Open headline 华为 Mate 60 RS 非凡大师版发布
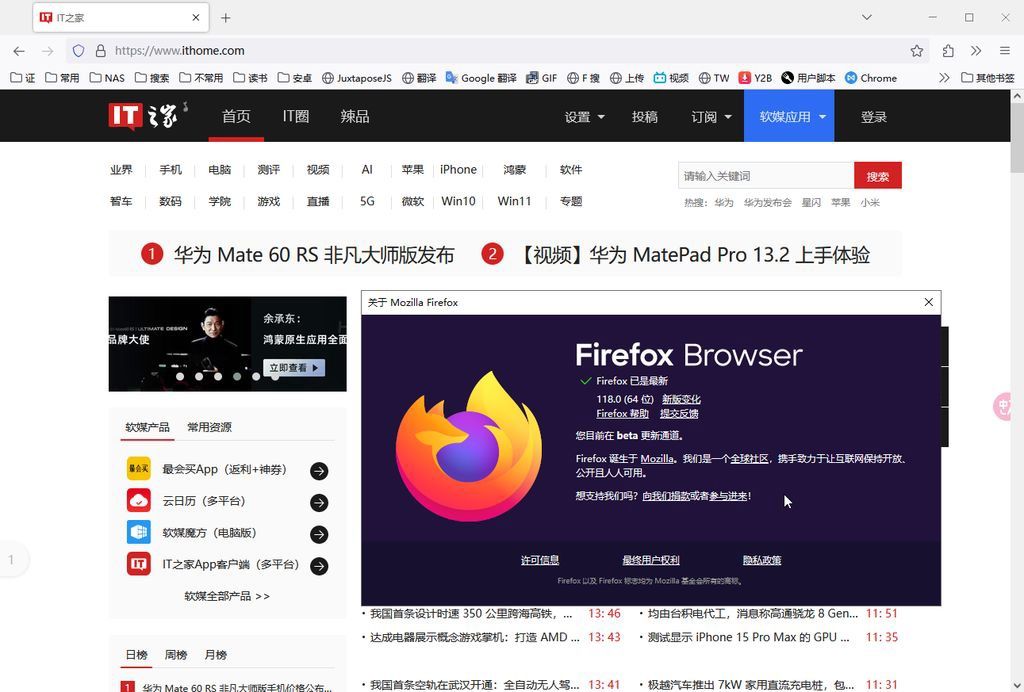Image resolution: width=1024 pixels, height=692 pixels. click(x=314, y=254)
